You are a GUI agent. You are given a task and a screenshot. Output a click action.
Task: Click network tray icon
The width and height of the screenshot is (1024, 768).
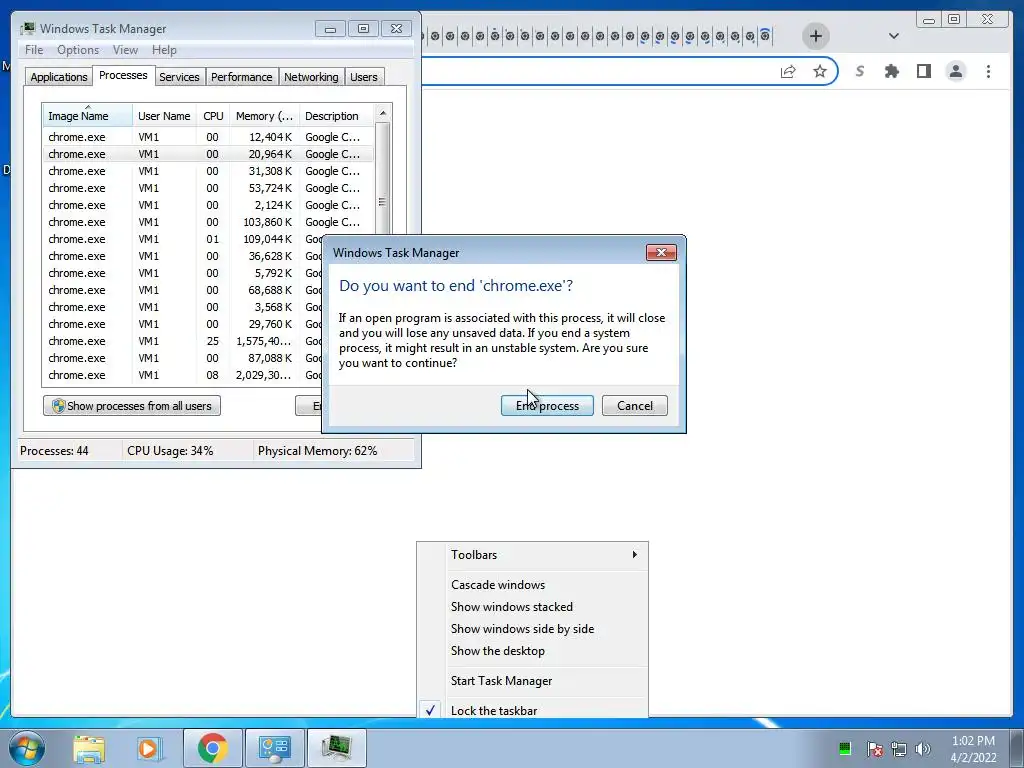click(899, 748)
